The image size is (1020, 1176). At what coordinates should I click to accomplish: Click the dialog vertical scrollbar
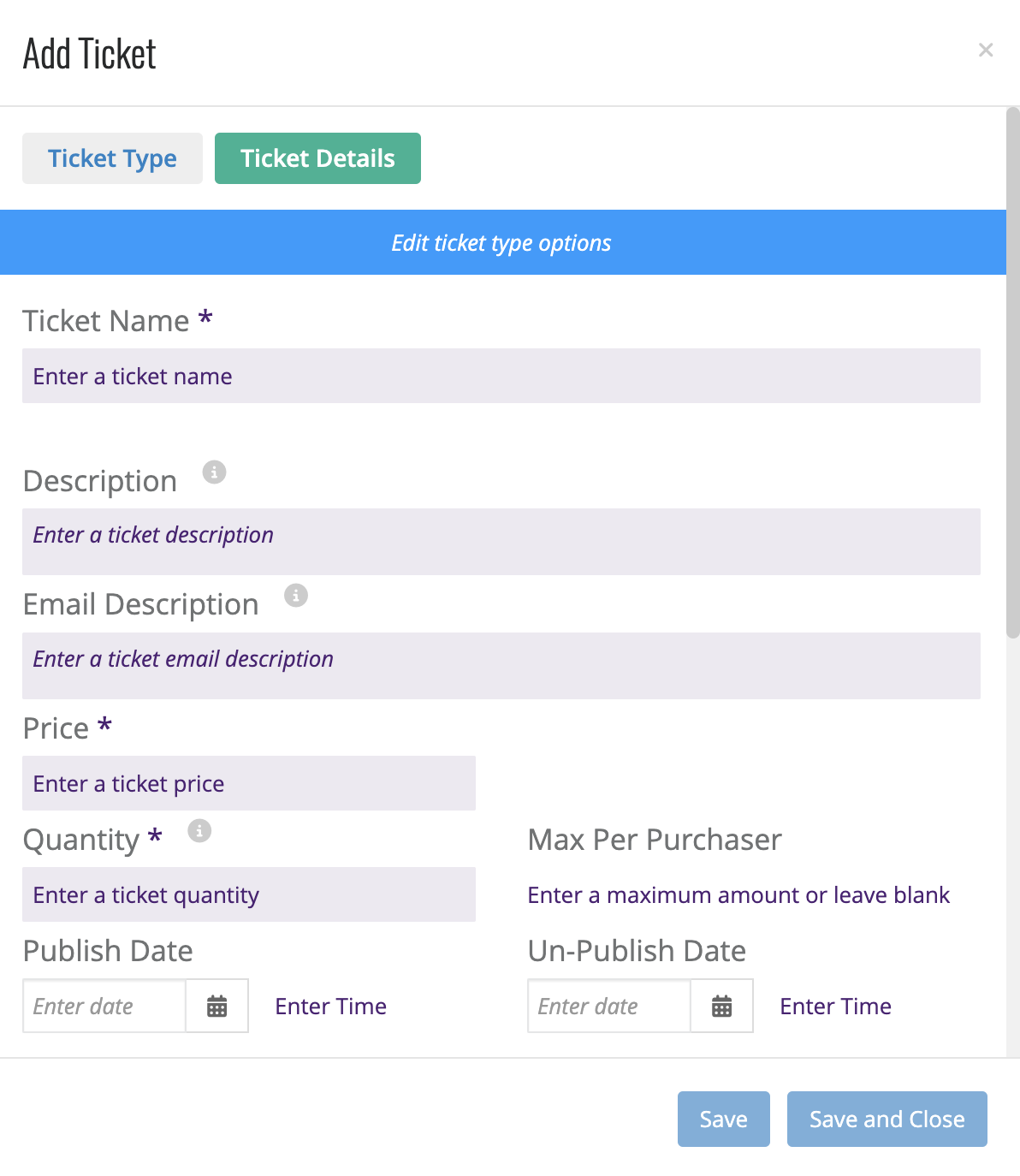pyautogui.click(x=1013, y=373)
